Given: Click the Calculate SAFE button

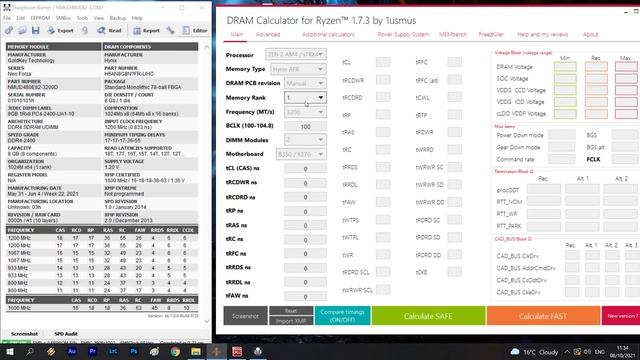Looking at the screenshot, I should coord(428,316).
